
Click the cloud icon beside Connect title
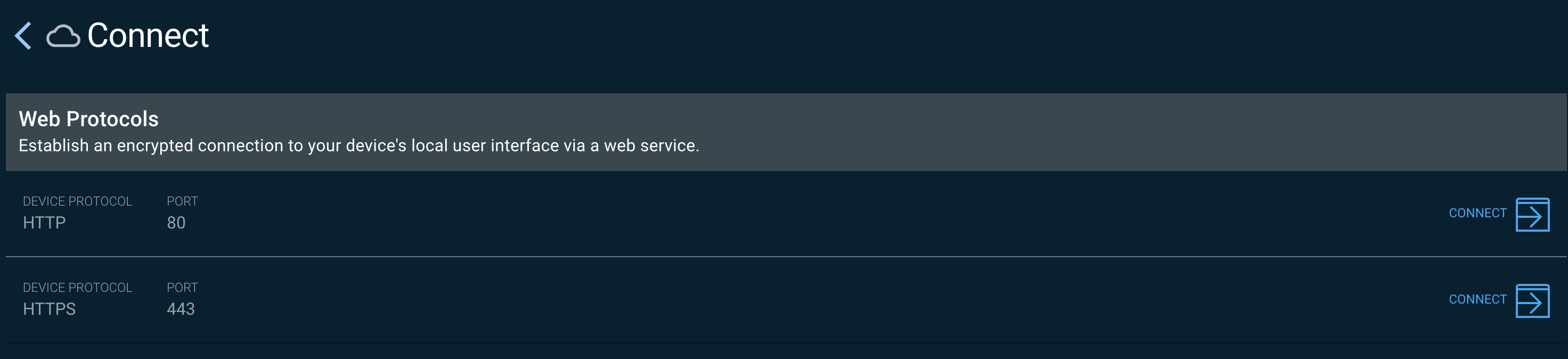click(x=63, y=36)
